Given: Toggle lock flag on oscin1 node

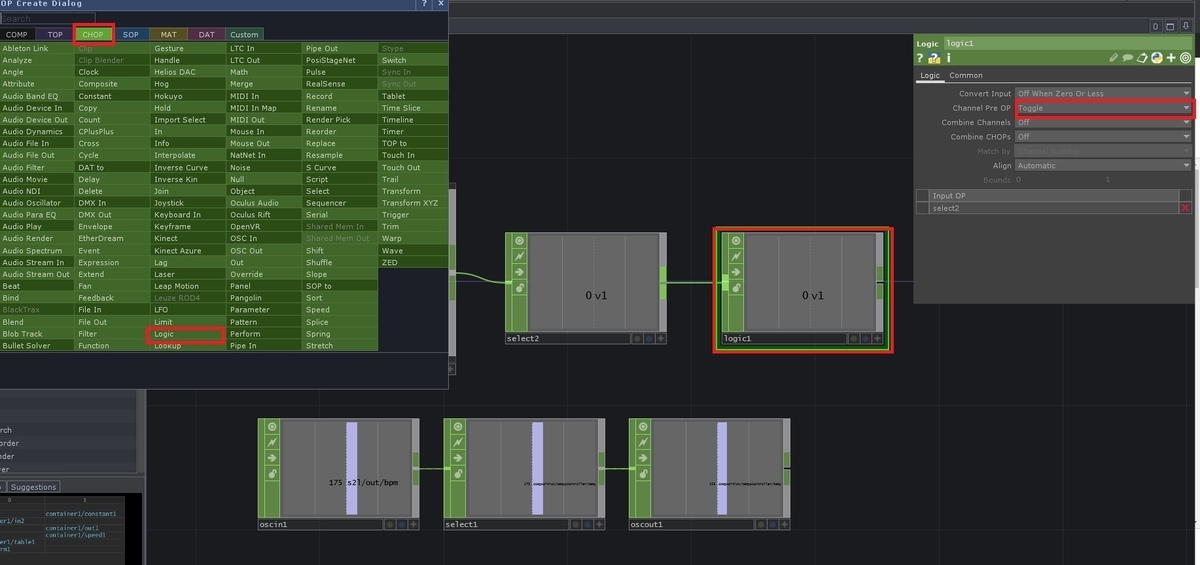Looking at the screenshot, I should tap(272, 474).
